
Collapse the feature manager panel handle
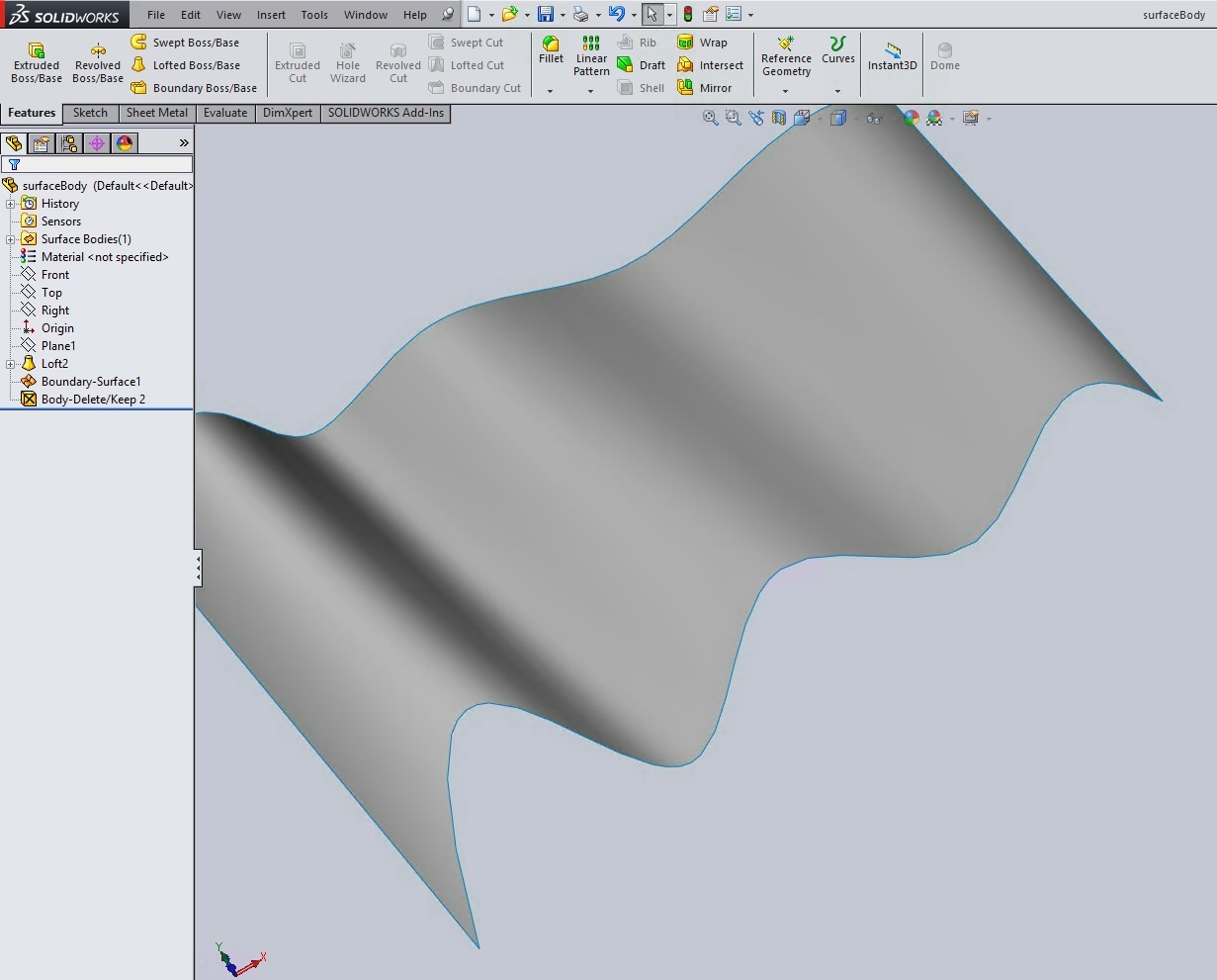point(198,568)
